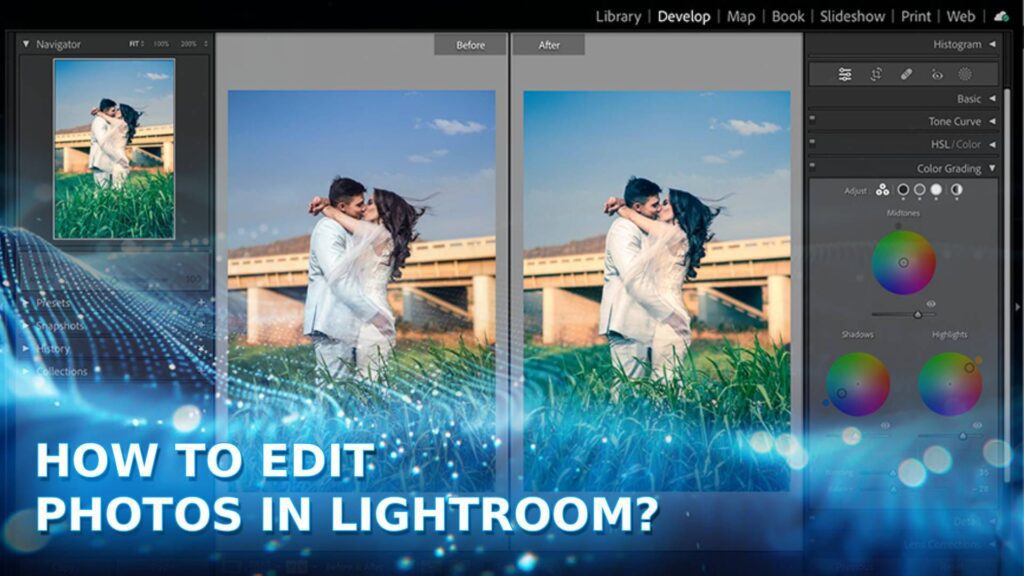Collapse the Navigator panel triangle
Viewport: 1024px width, 576px height.
(26, 44)
